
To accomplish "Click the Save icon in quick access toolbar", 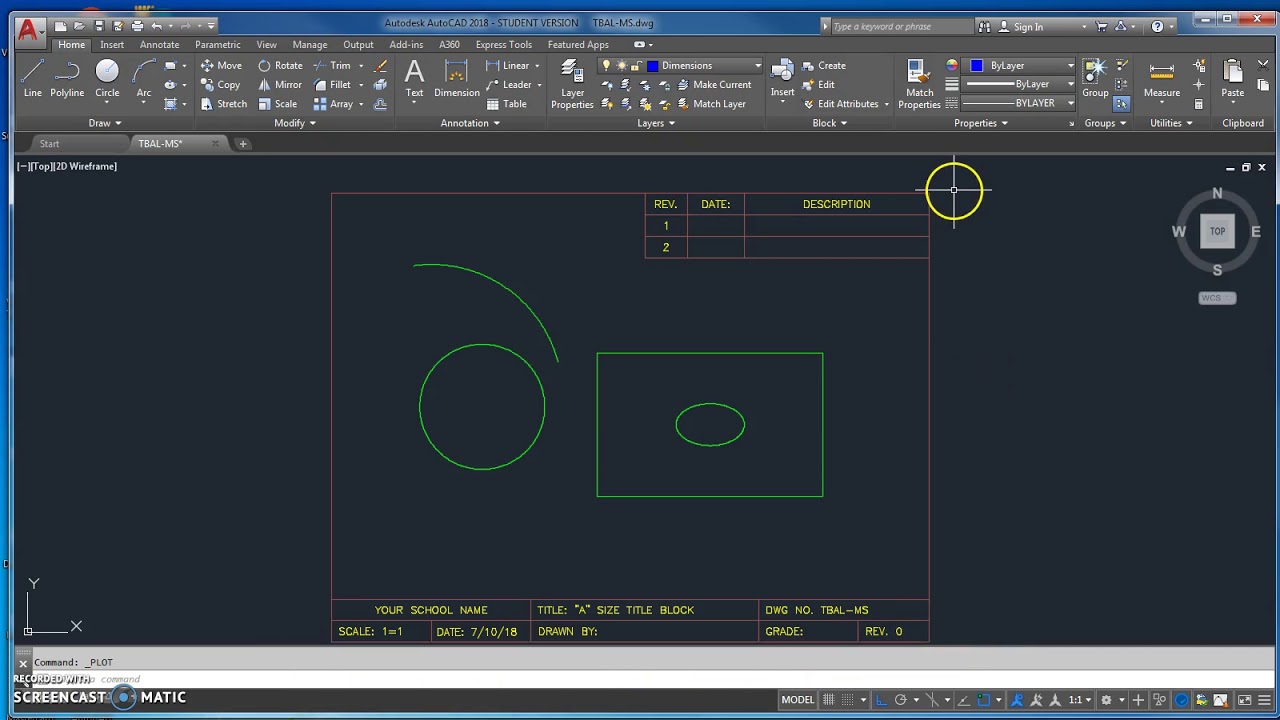I will pos(99,26).
